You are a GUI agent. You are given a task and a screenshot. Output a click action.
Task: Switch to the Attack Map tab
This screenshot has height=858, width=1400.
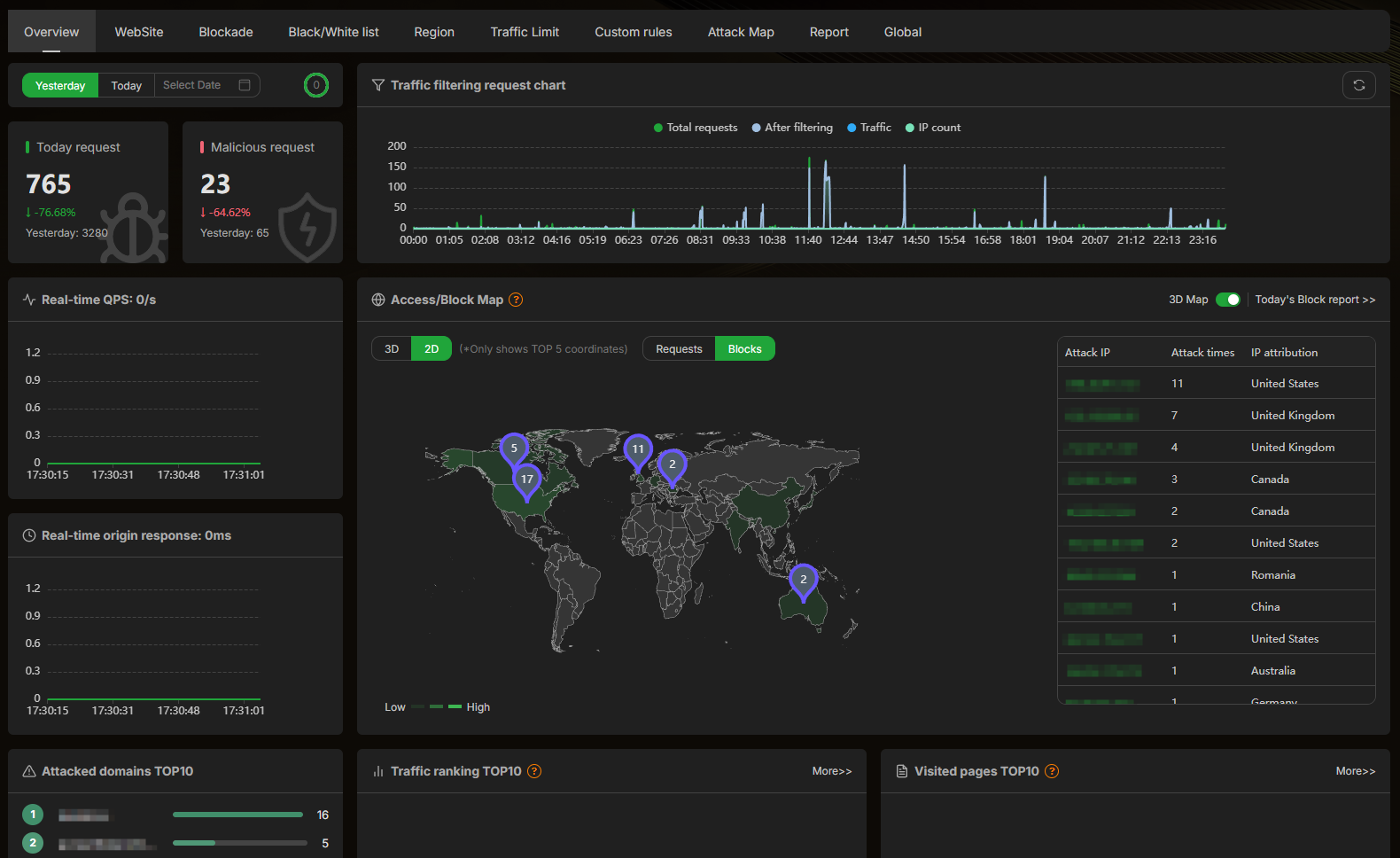741,32
